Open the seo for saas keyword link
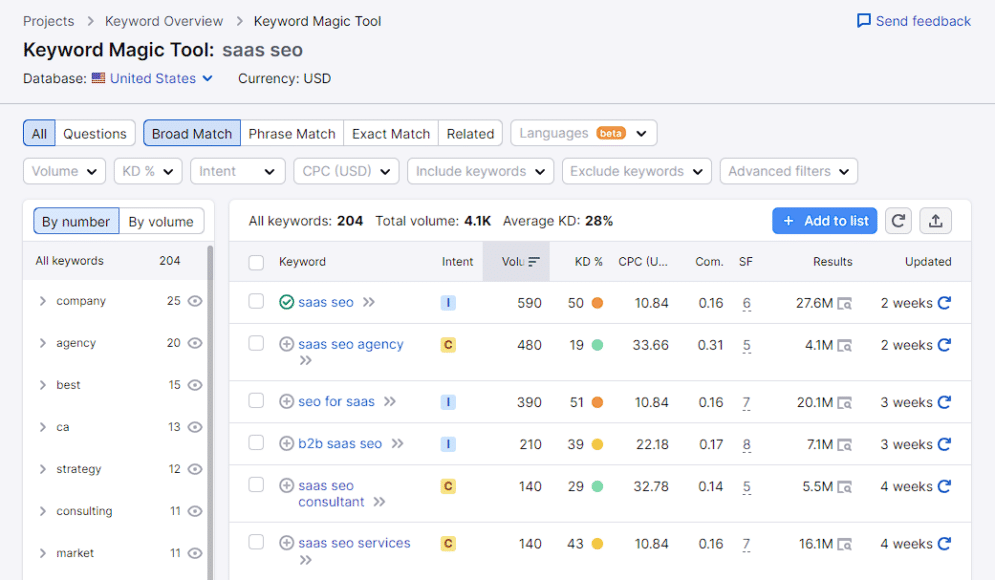 coord(338,401)
